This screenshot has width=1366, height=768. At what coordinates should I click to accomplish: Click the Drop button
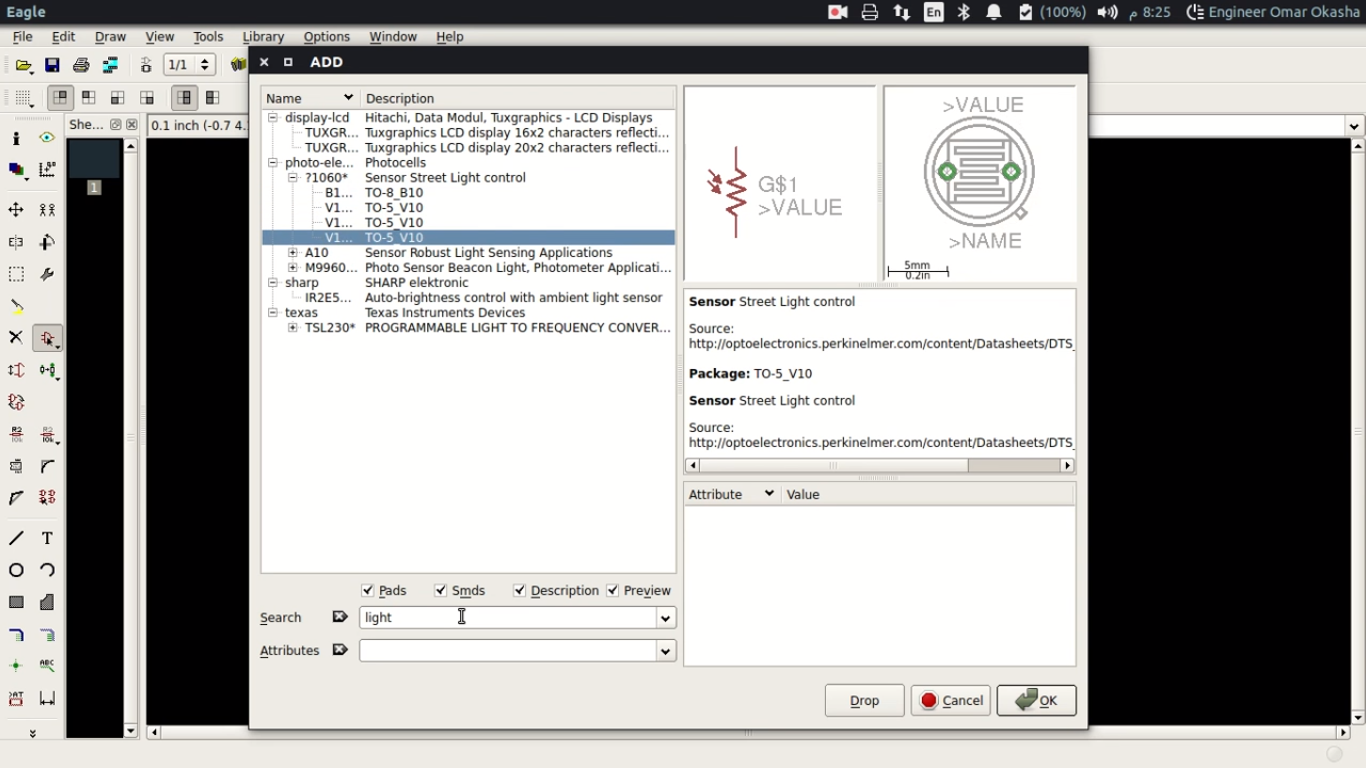pos(864,700)
